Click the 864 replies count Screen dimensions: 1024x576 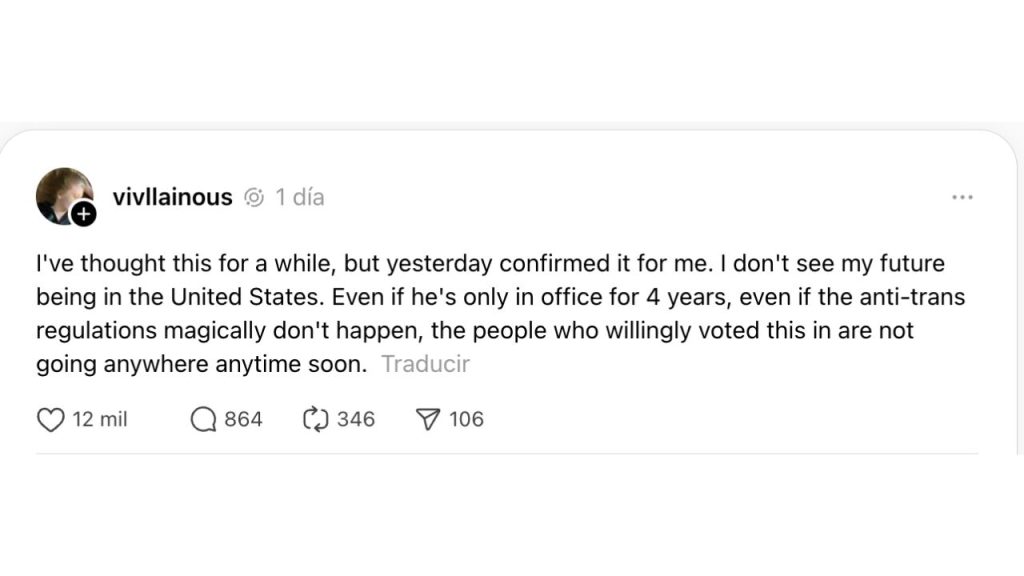(x=244, y=419)
